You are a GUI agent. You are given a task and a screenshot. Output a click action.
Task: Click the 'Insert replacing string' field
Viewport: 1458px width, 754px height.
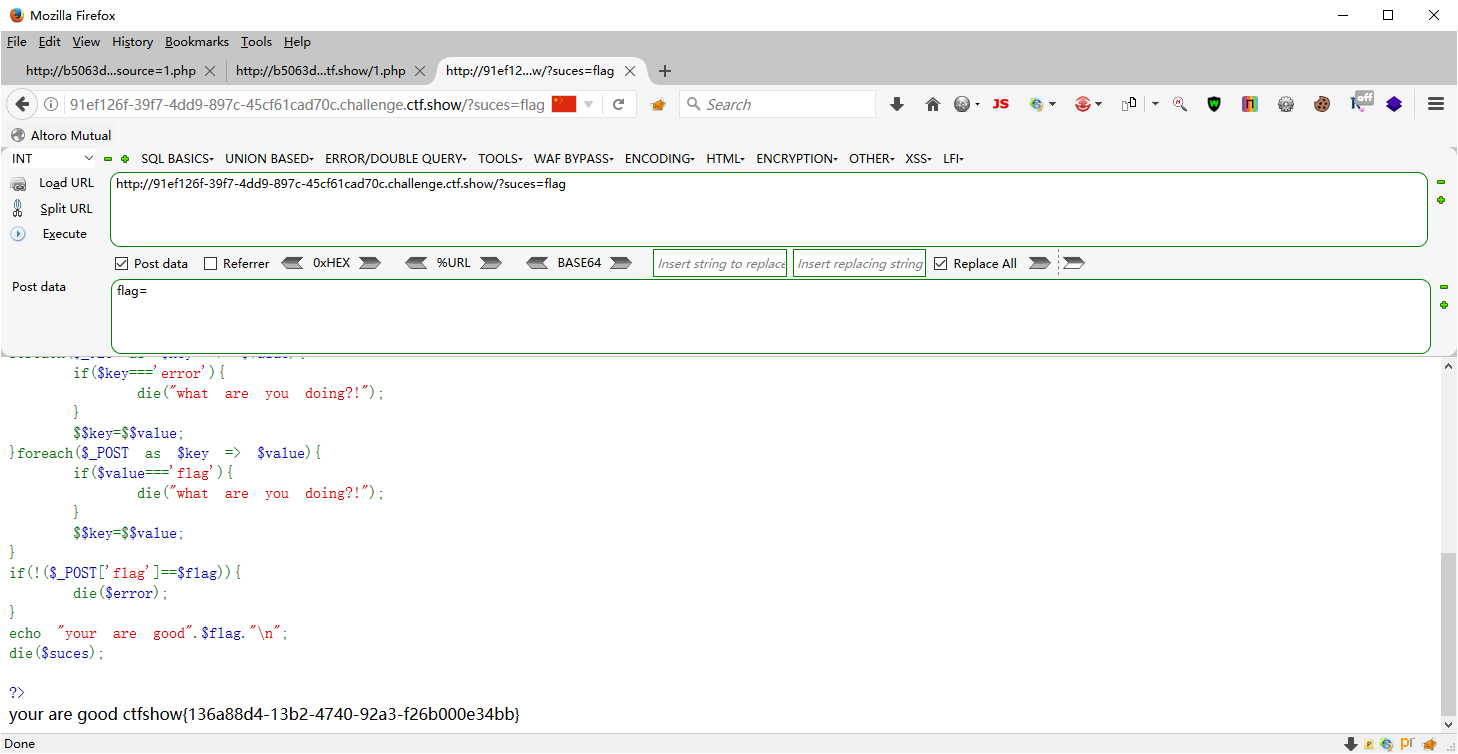[859, 263]
